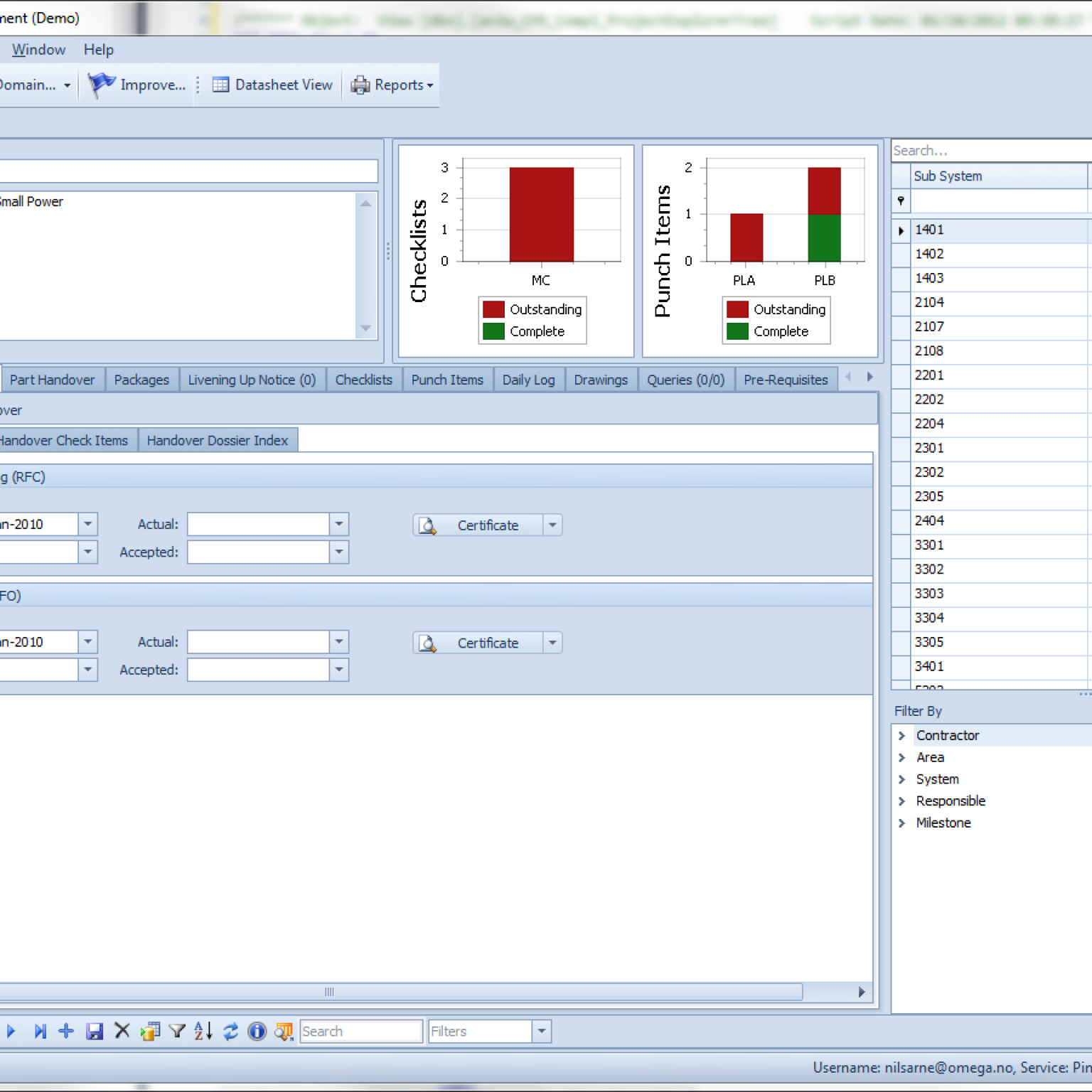
Task: Expand the Responsible filter
Action: (x=901, y=801)
